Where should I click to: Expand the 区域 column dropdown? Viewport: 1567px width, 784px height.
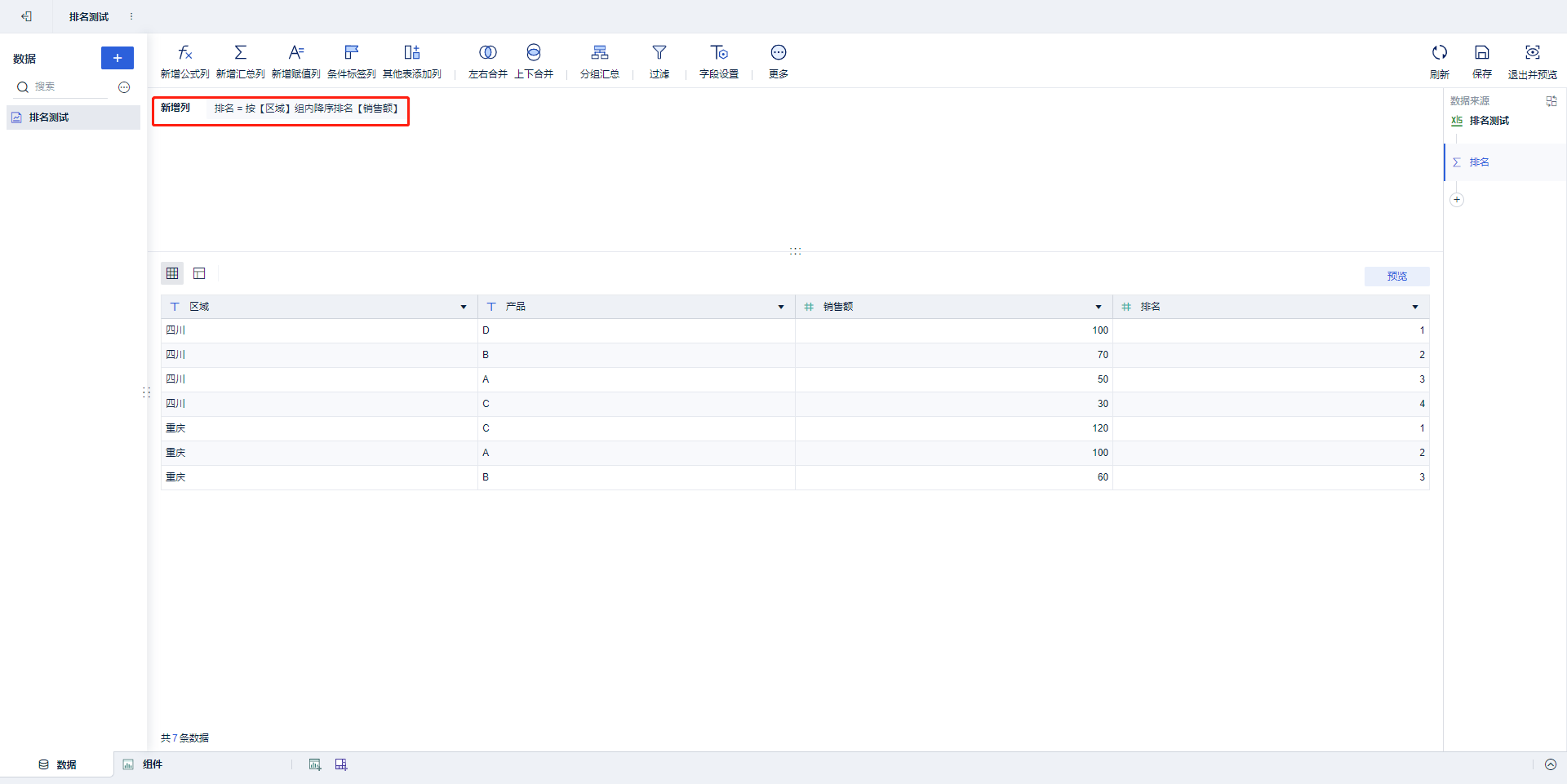click(464, 307)
